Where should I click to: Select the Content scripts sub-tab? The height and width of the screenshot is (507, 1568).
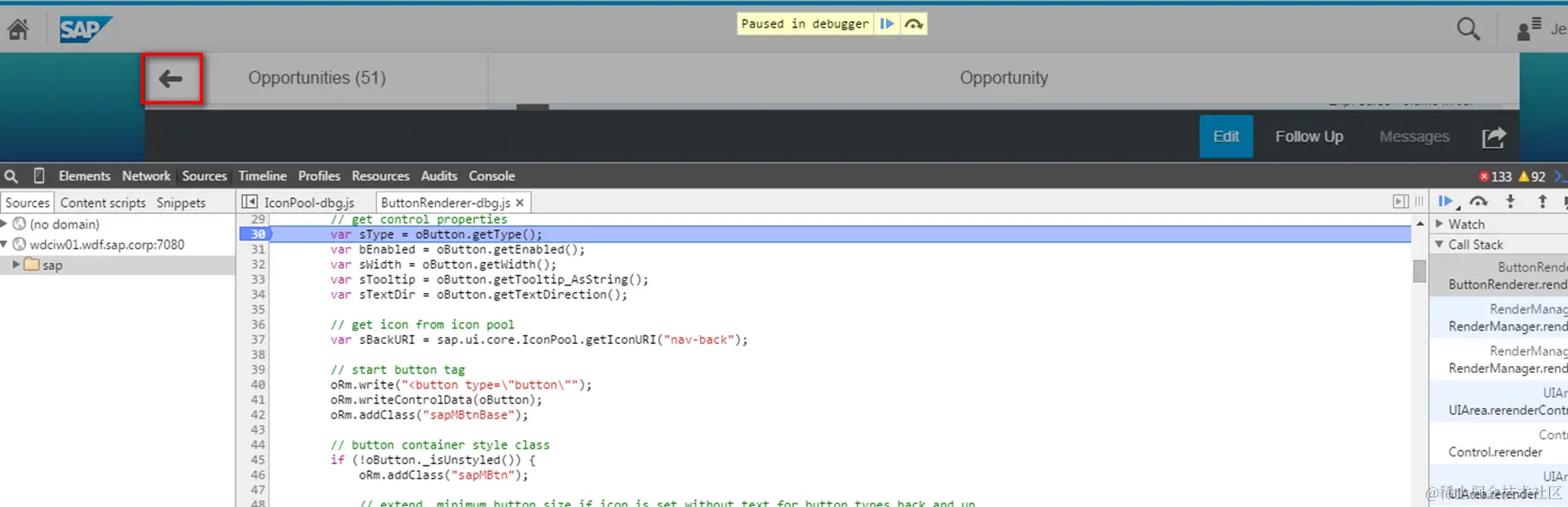pyautogui.click(x=103, y=203)
